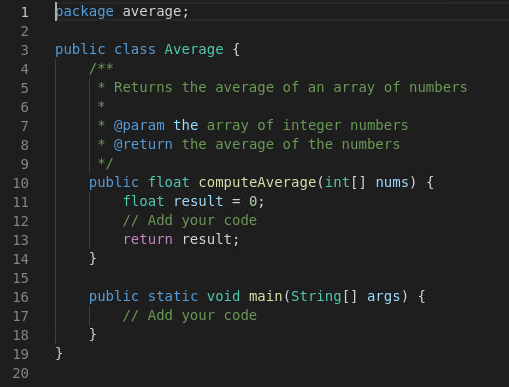Click the closing brace on line 14
509x387 pixels.
[x=93, y=258]
